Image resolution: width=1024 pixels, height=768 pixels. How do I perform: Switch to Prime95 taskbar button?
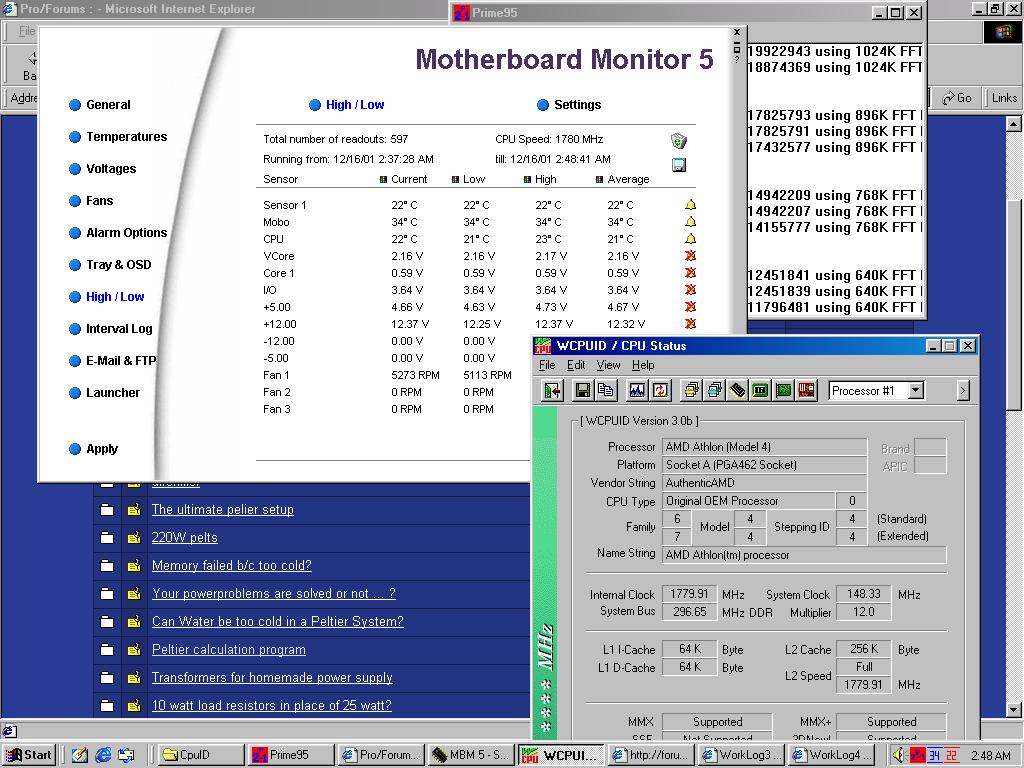pyautogui.click(x=289, y=755)
